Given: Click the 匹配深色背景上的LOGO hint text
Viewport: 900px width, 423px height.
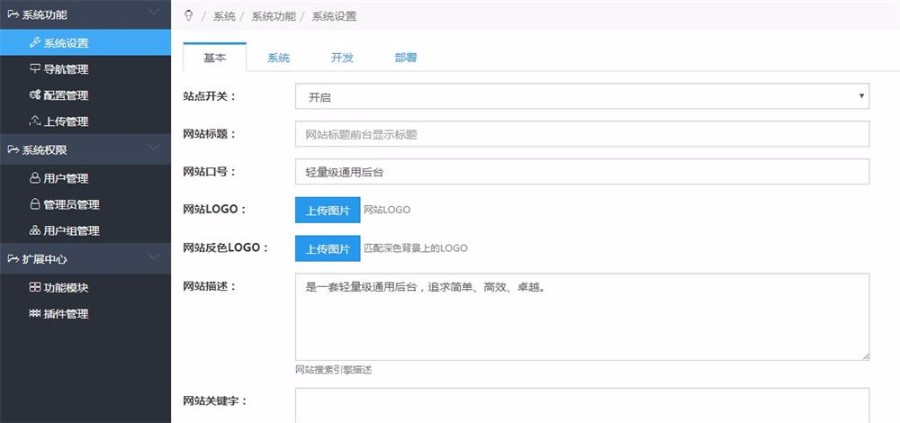Looking at the screenshot, I should [416, 249].
